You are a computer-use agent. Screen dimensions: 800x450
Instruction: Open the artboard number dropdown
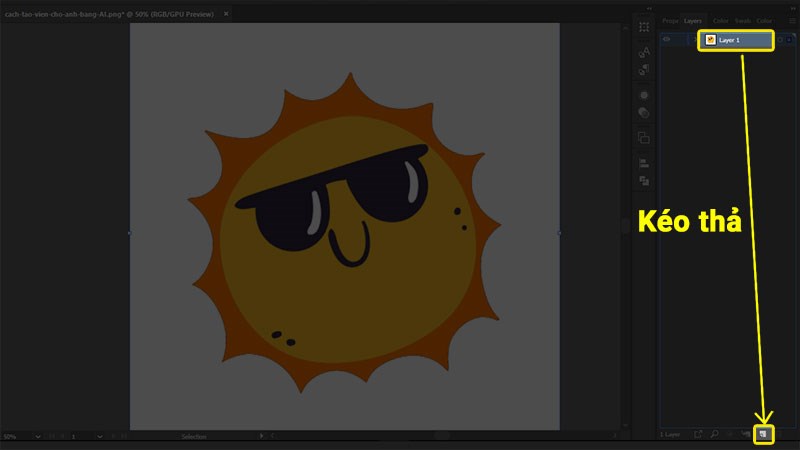(x=98, y=437)
